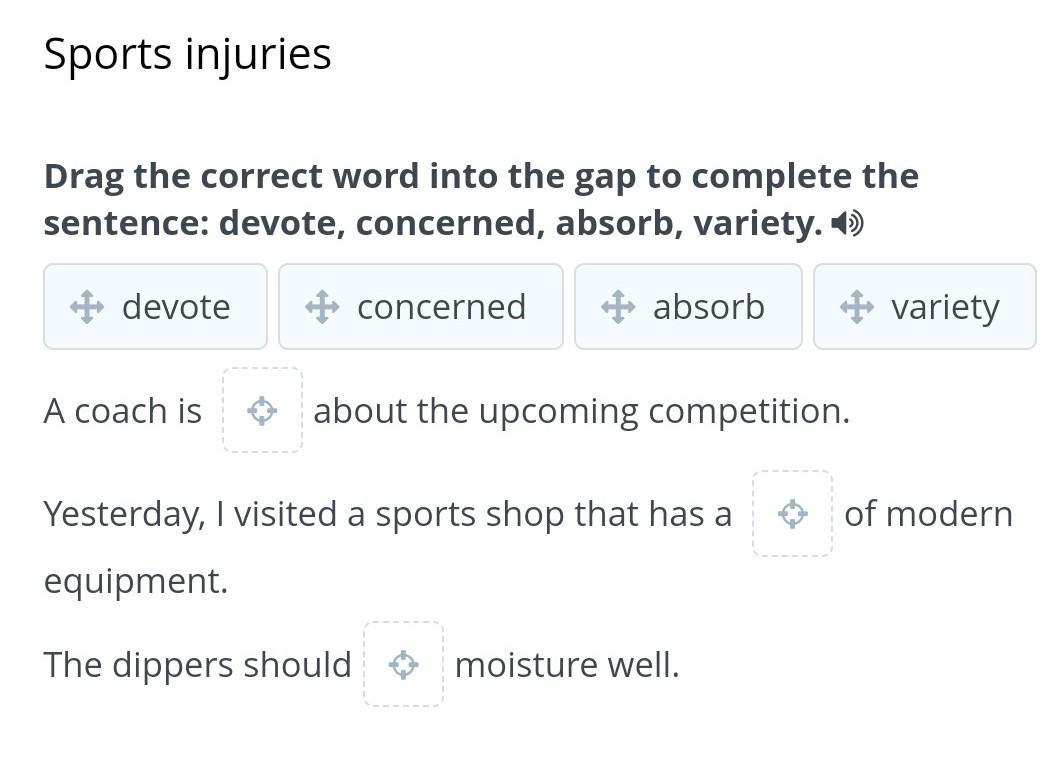Screen dimensions: 1061x766
Task: Select the 'variety' word chip
Action: tap(924, 307)
